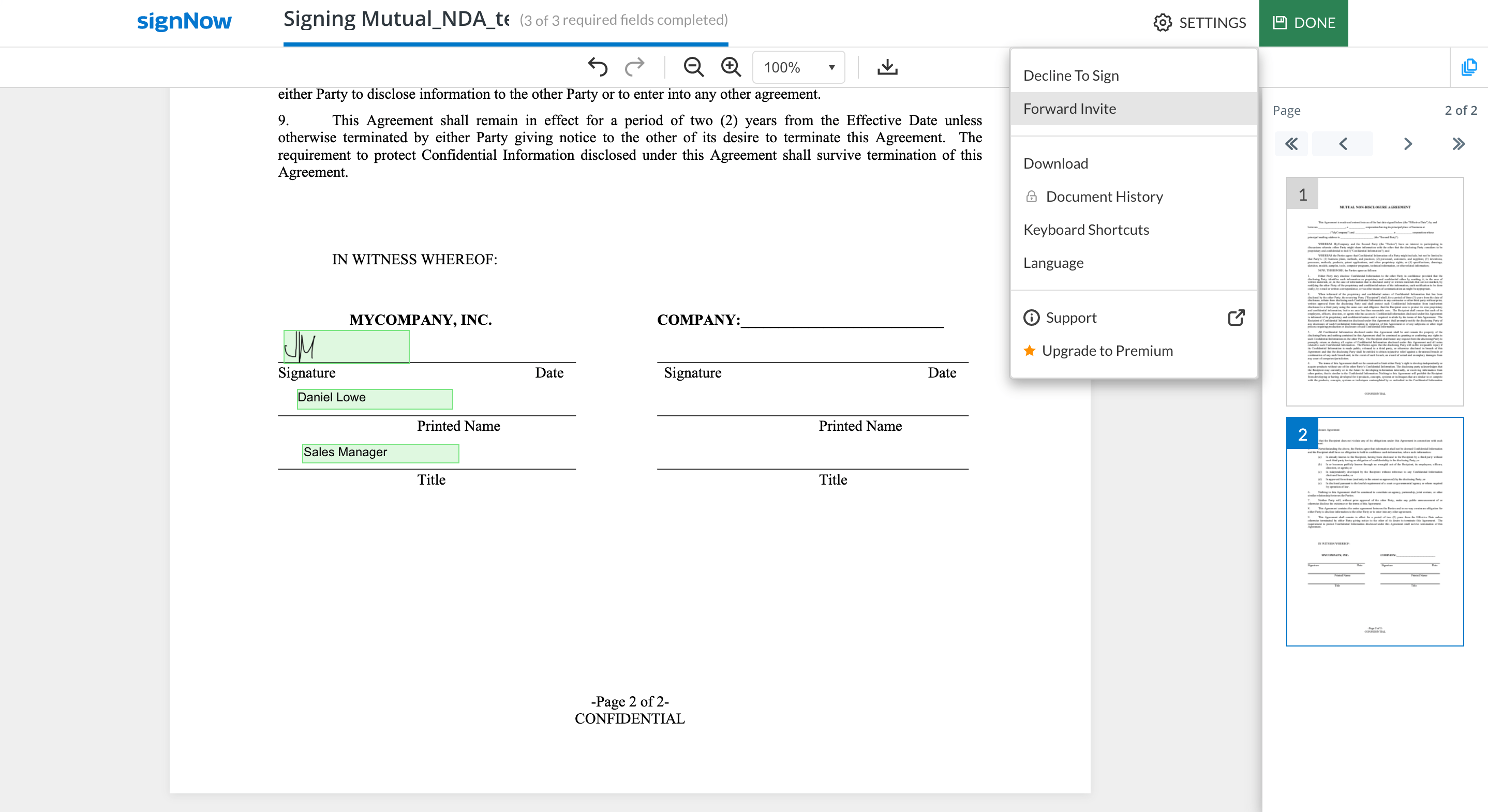Click the signNow logo
Viewport: 1488px width, 812px height.
tap(184, 21)
